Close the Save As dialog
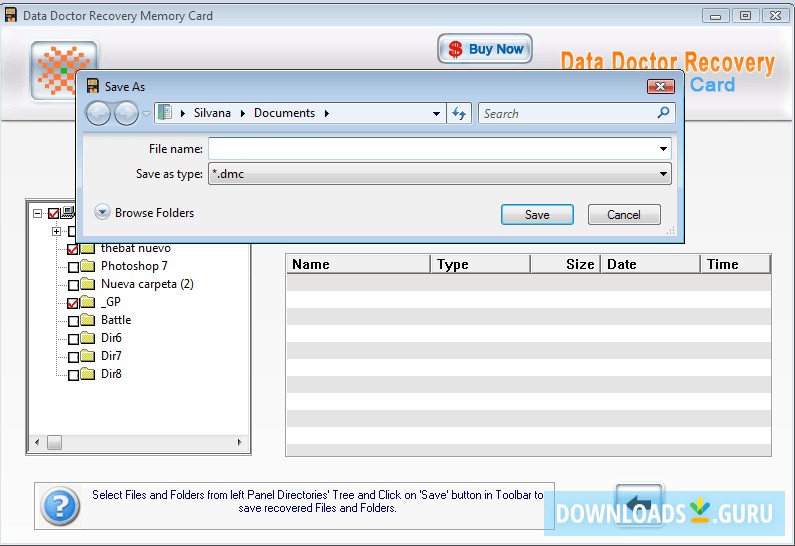The width and height of the screenshot is (795, 546). [660, 87]
